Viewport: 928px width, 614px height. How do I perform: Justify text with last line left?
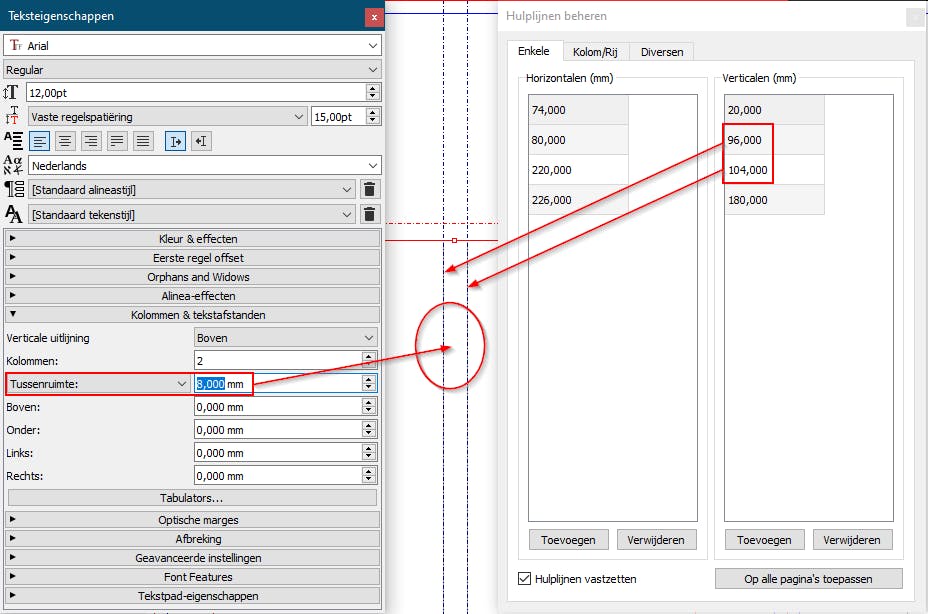click(117, 141)
